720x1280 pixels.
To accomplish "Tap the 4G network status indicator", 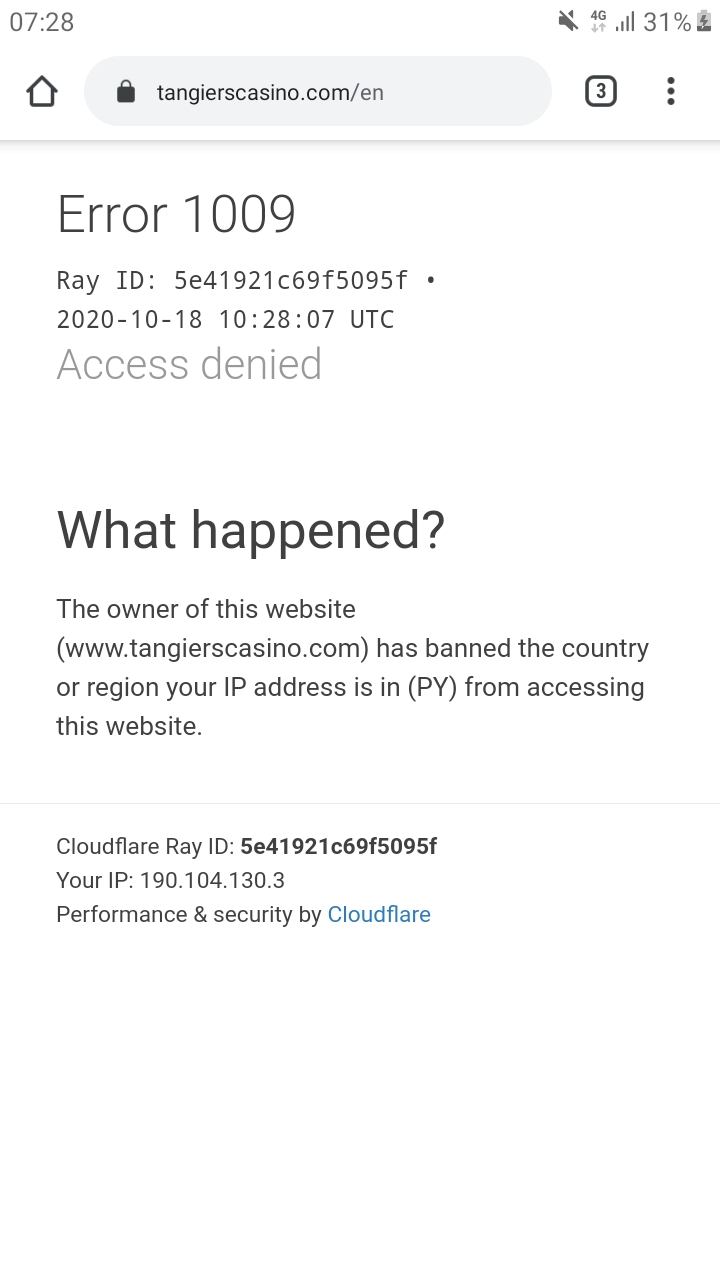I will tap(598, 21).
